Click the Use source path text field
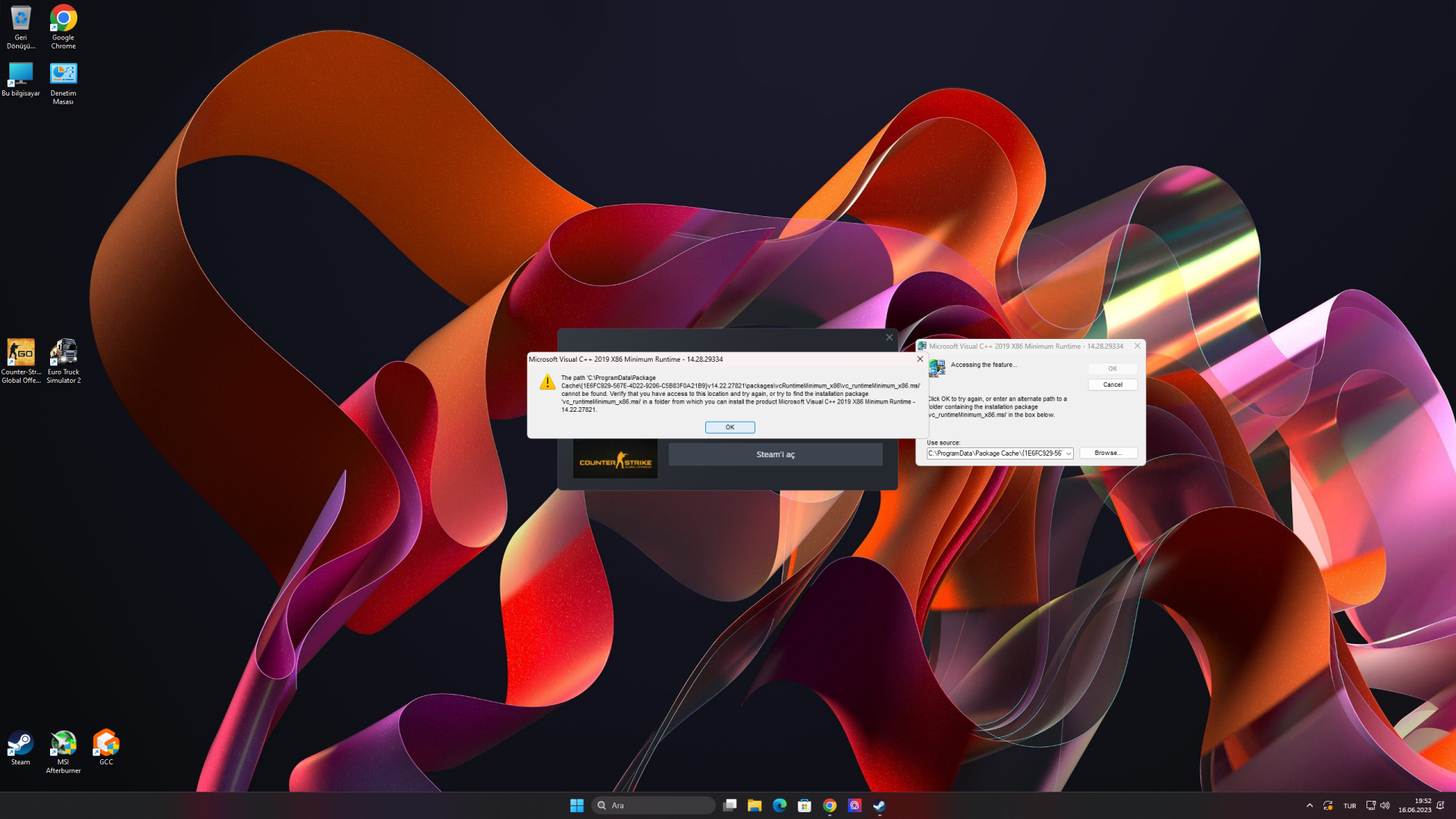This screenshot has height=819, width=1456. coord(994,453)
